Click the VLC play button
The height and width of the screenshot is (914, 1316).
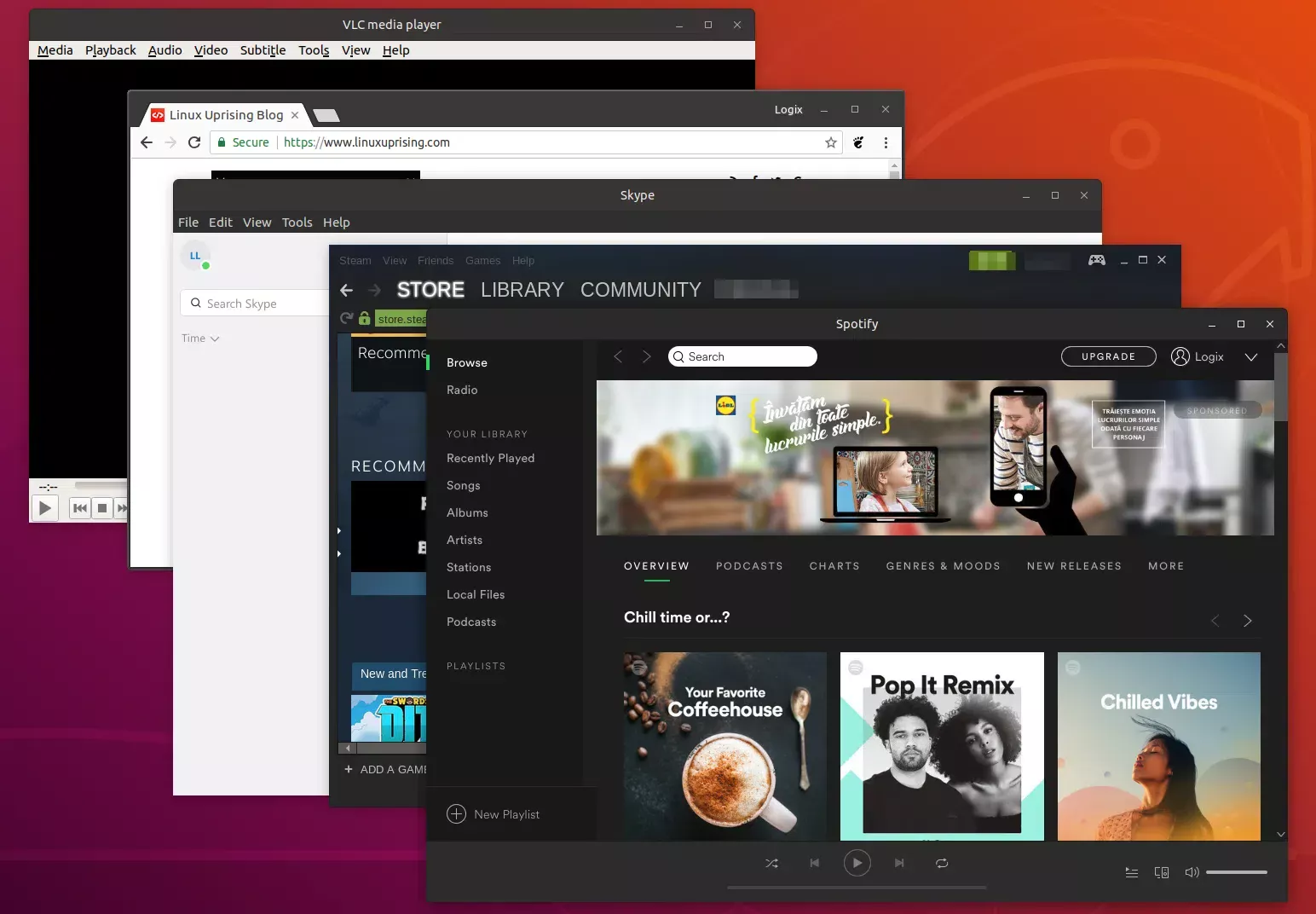pos(45,508)
